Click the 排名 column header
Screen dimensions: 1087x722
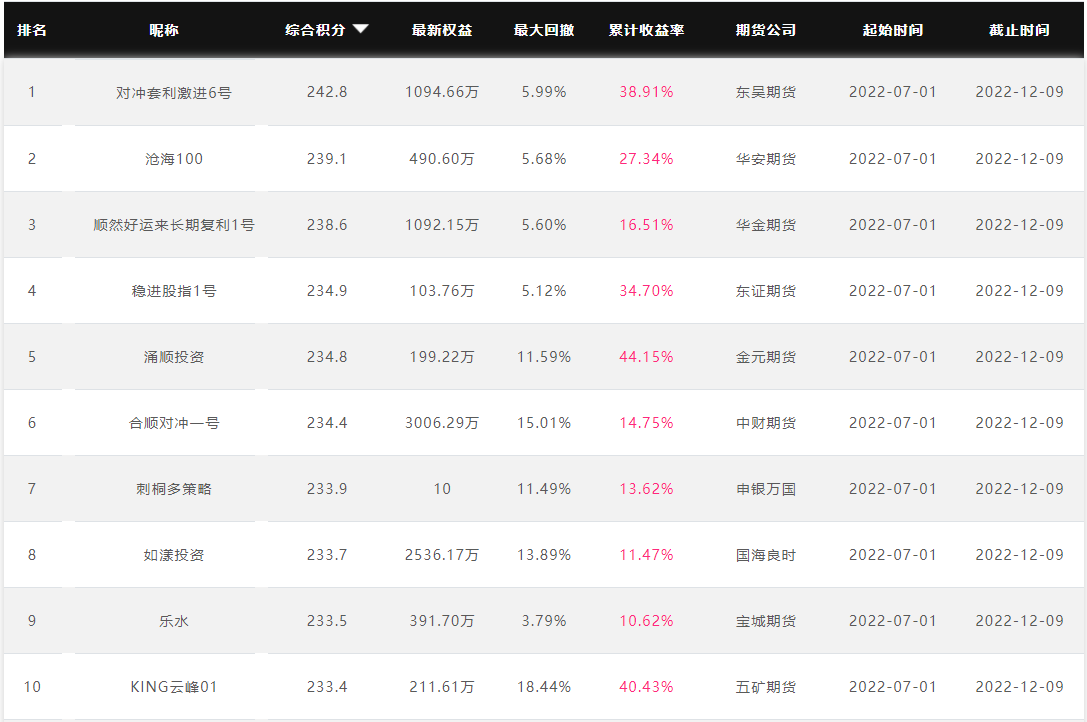click(32, 30)
